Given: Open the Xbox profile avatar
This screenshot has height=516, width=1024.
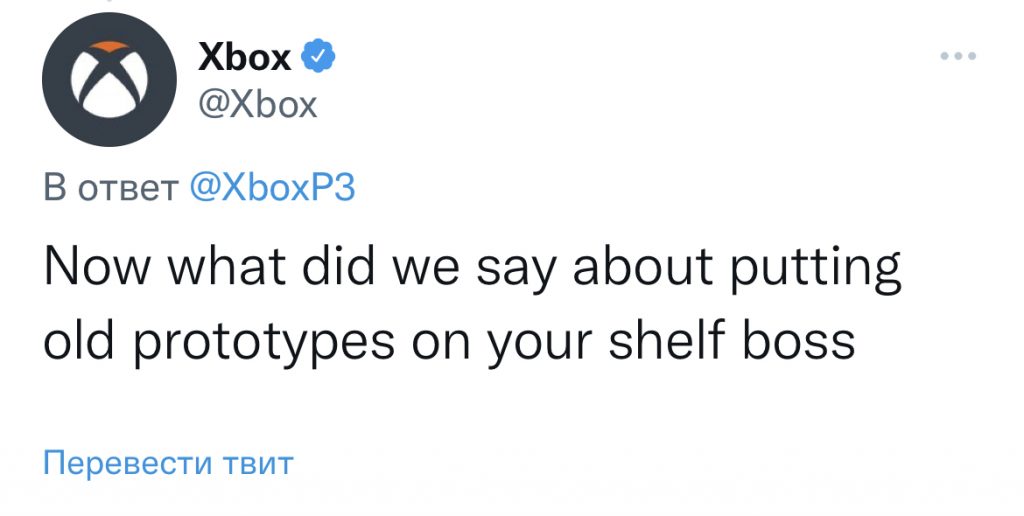Looking at the screenshot, I should (109, 80).
